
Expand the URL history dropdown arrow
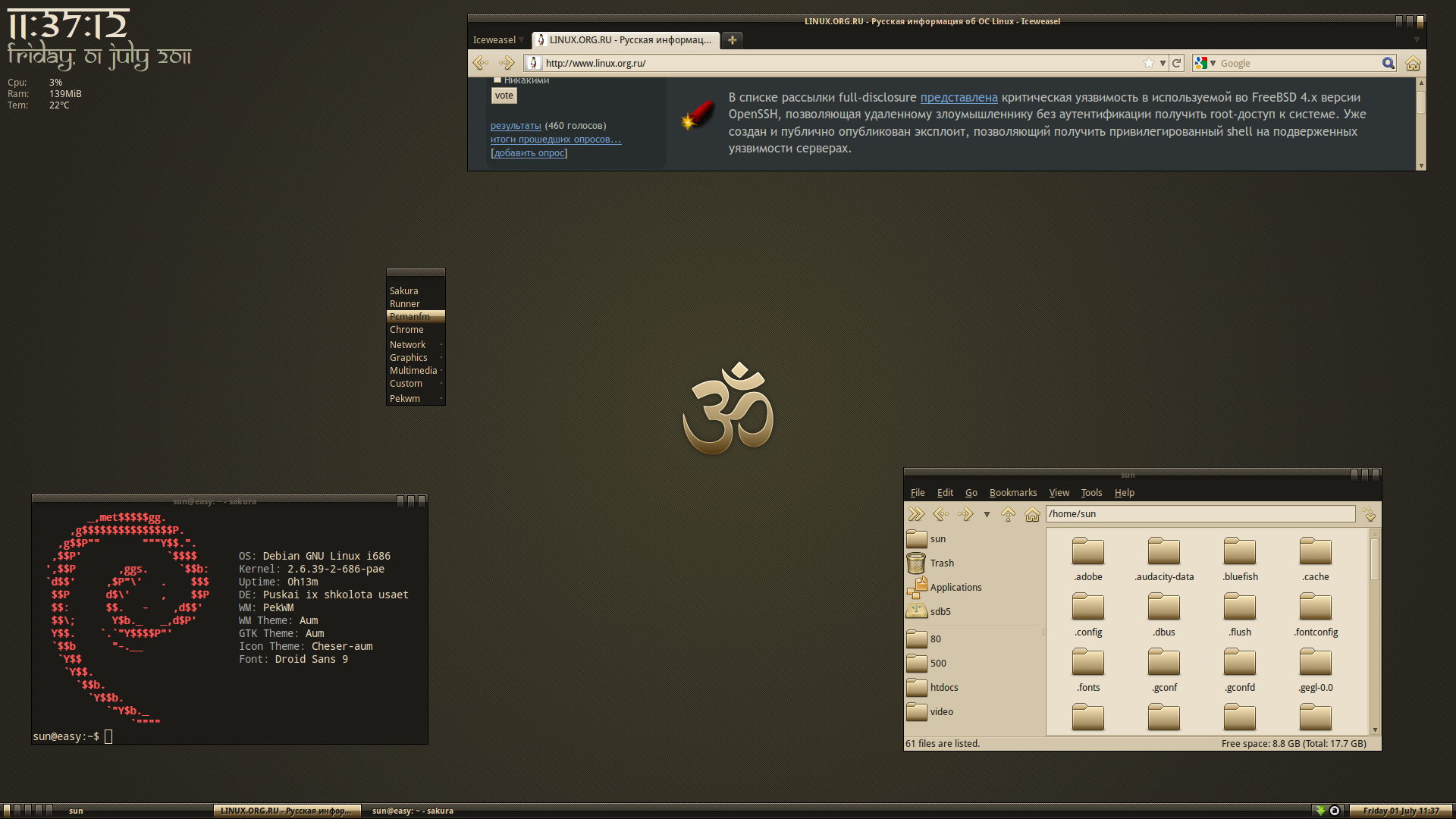pos(1163,63)
